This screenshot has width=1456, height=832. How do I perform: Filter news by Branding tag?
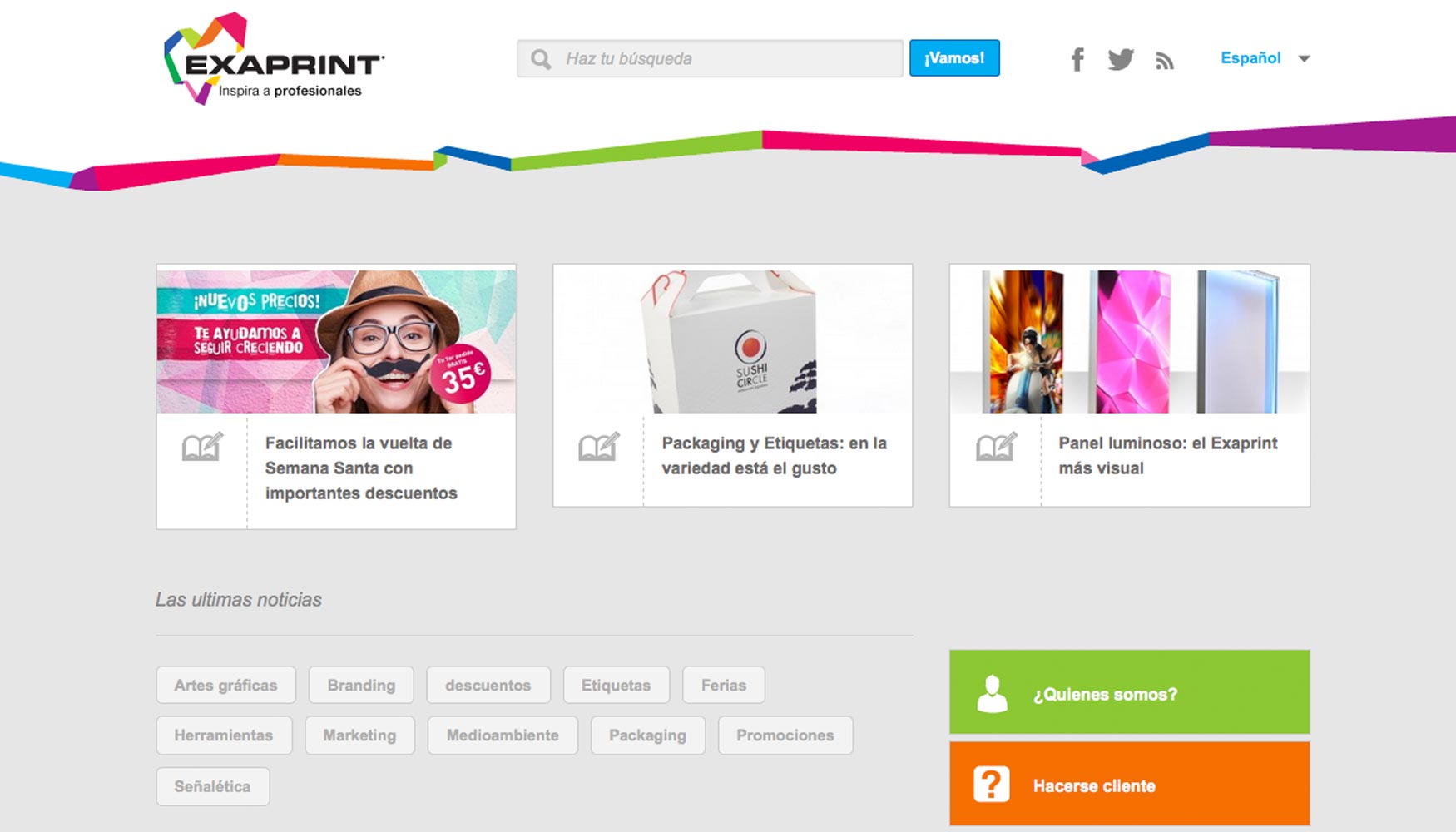tap(361, 685)
